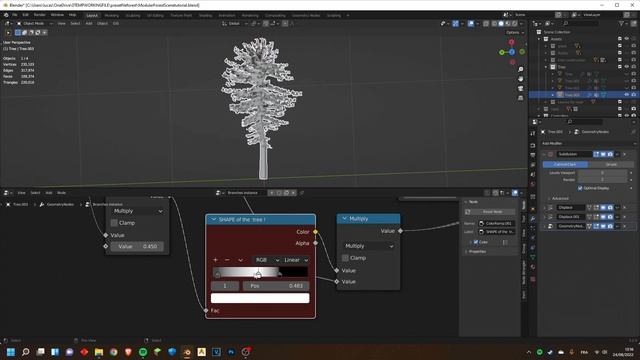
Task: Click the viewport pan hand icon
Action: (520, 79)
